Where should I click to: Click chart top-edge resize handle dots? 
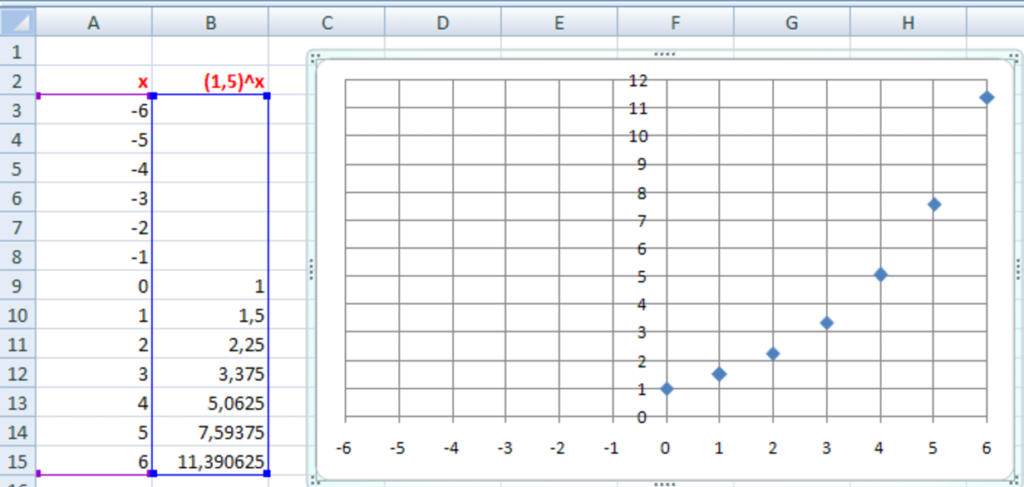click(665, 54)
